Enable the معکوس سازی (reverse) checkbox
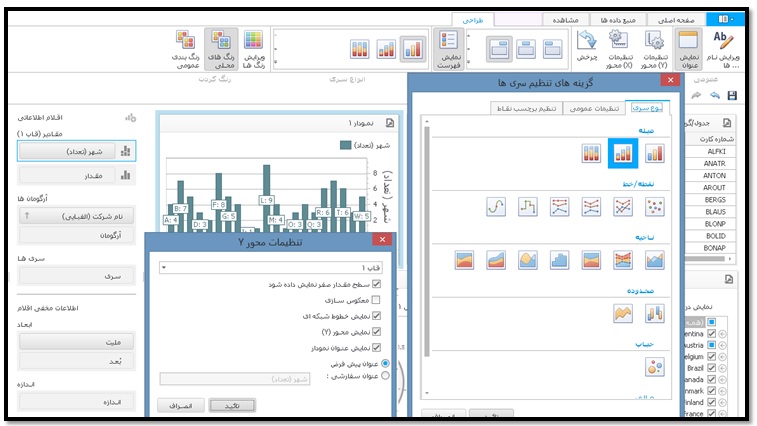Screen dimensions: 757x426 [x=376, y=300]
